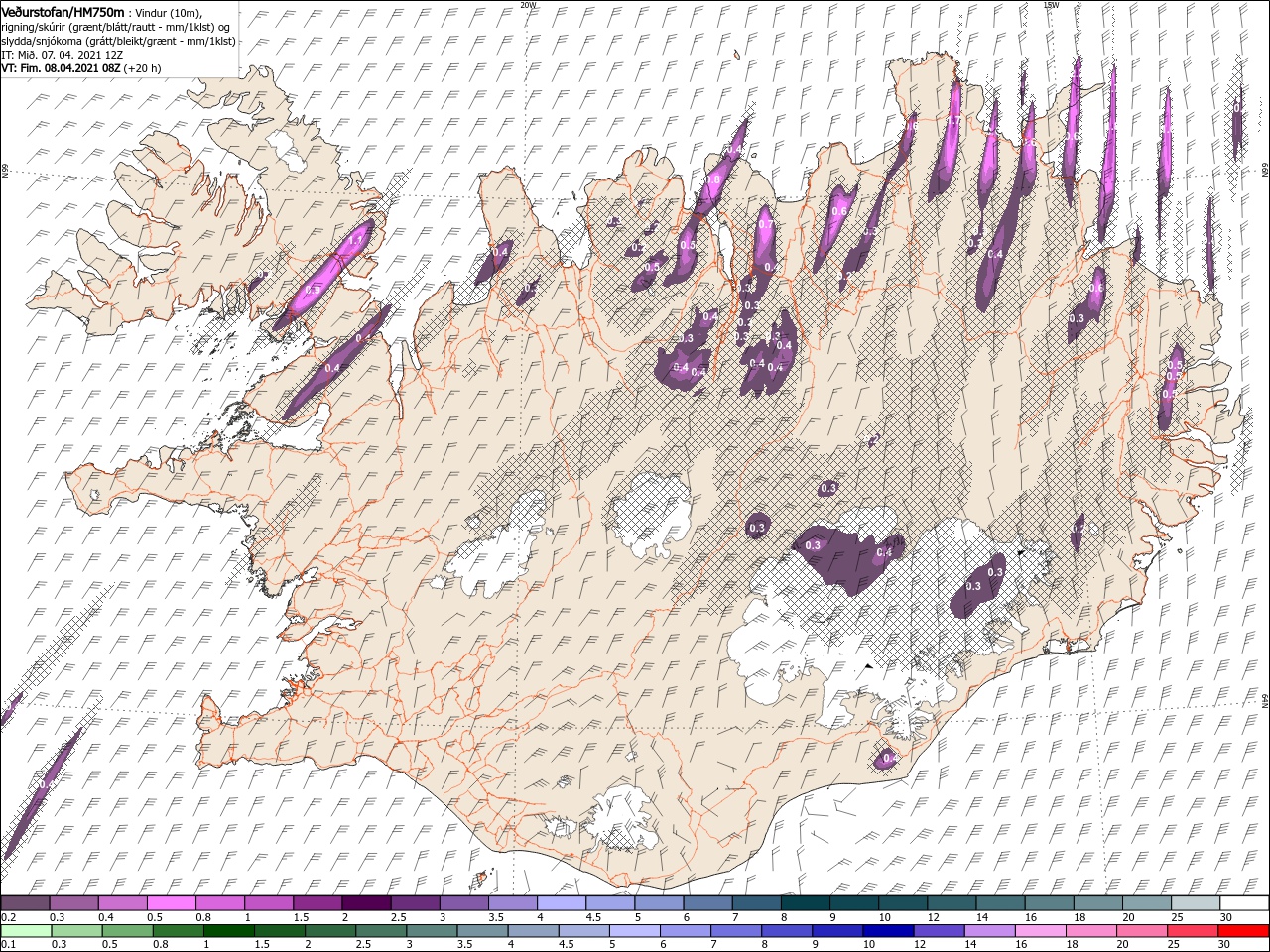This screenshot has height=952, width=1270.
Task: Pick the 10–12 deep blue swatch in the bottom legend row
Action: pyautogui.click(x=887, y=931)
